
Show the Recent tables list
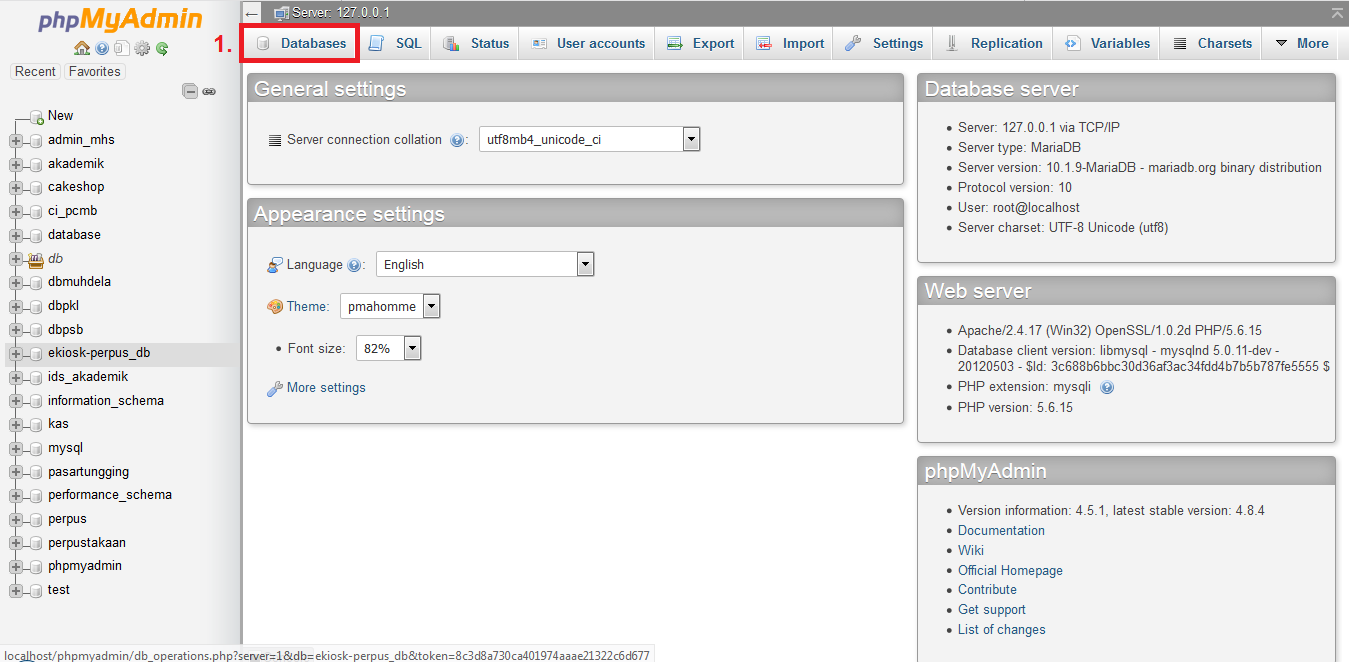pos(35,72)
